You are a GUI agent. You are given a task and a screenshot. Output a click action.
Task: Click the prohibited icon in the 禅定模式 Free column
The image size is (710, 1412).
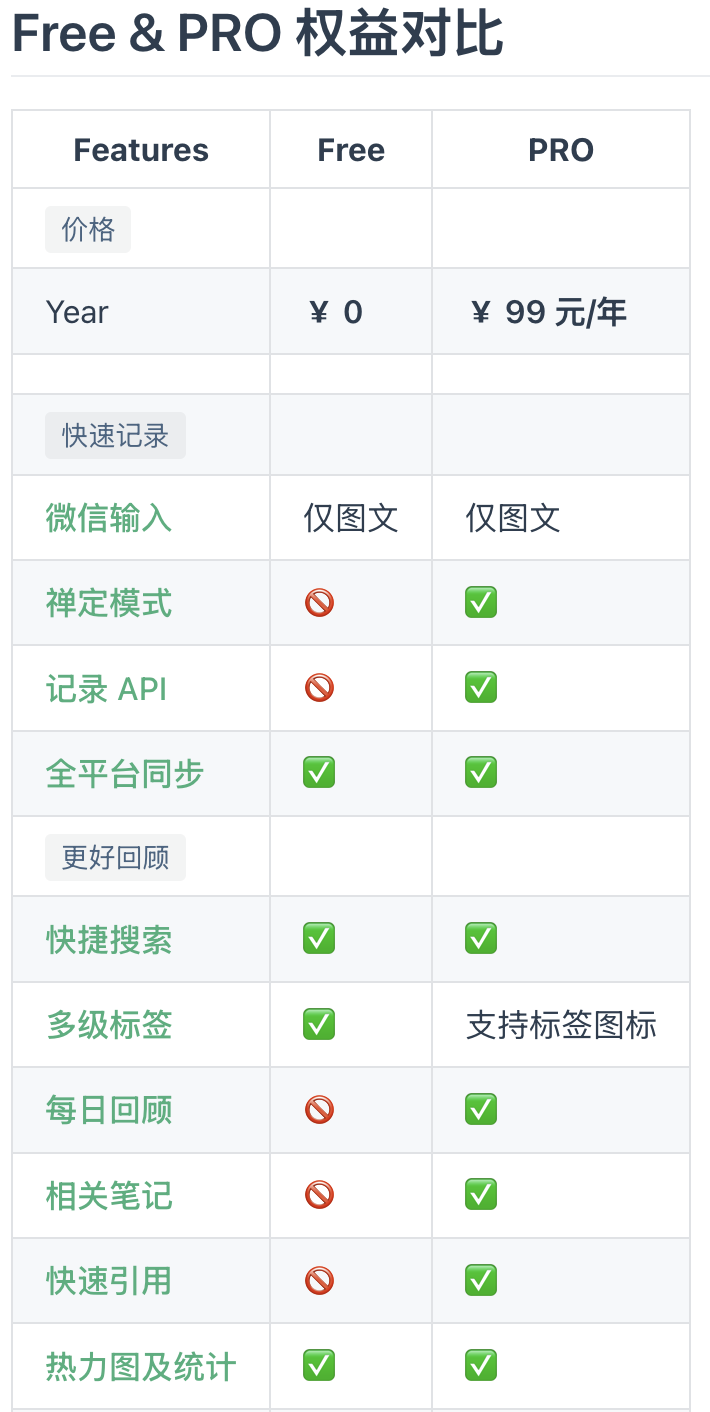319,603
